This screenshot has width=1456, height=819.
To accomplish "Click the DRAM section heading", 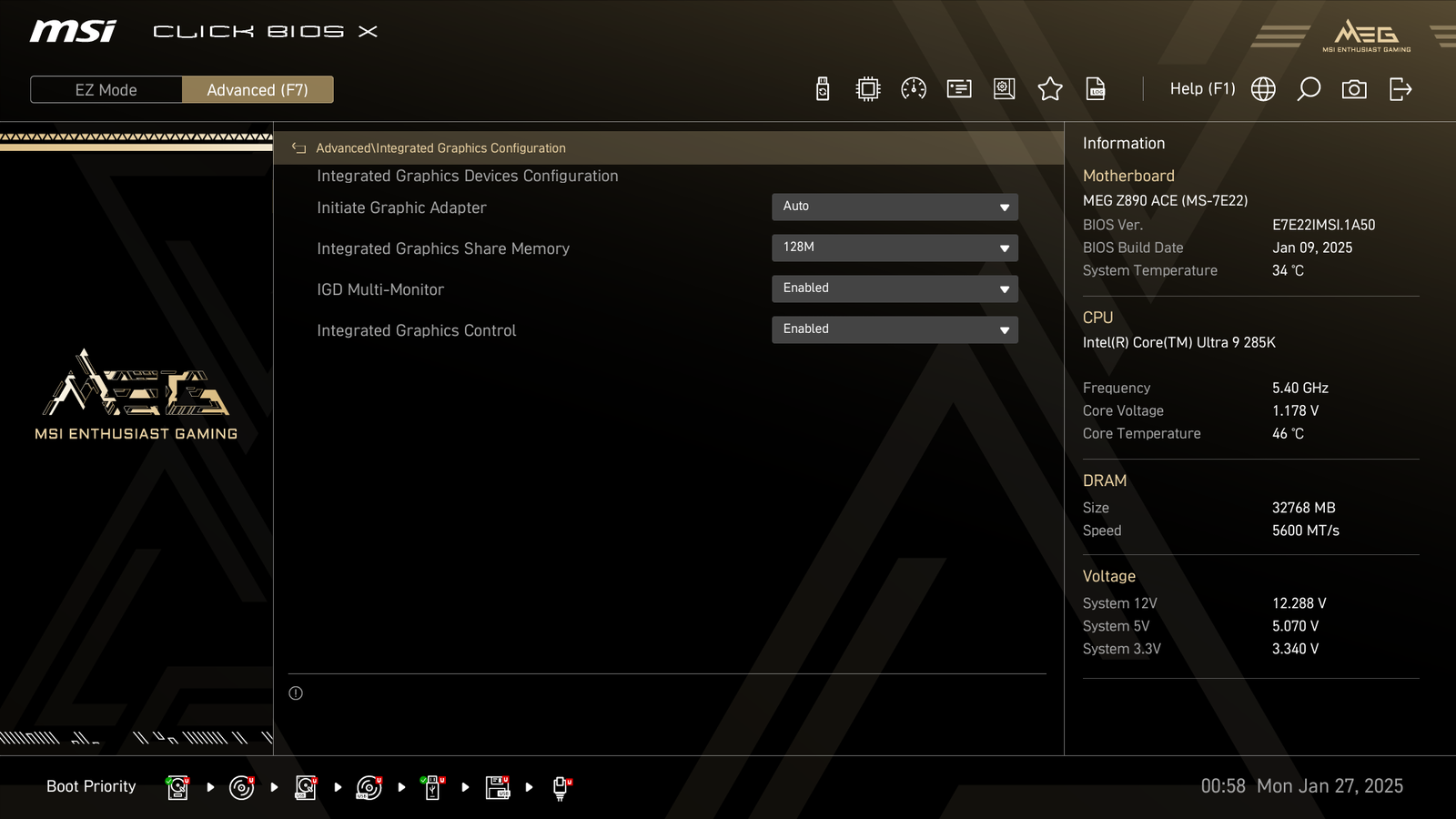I will tap(1104, 480).
